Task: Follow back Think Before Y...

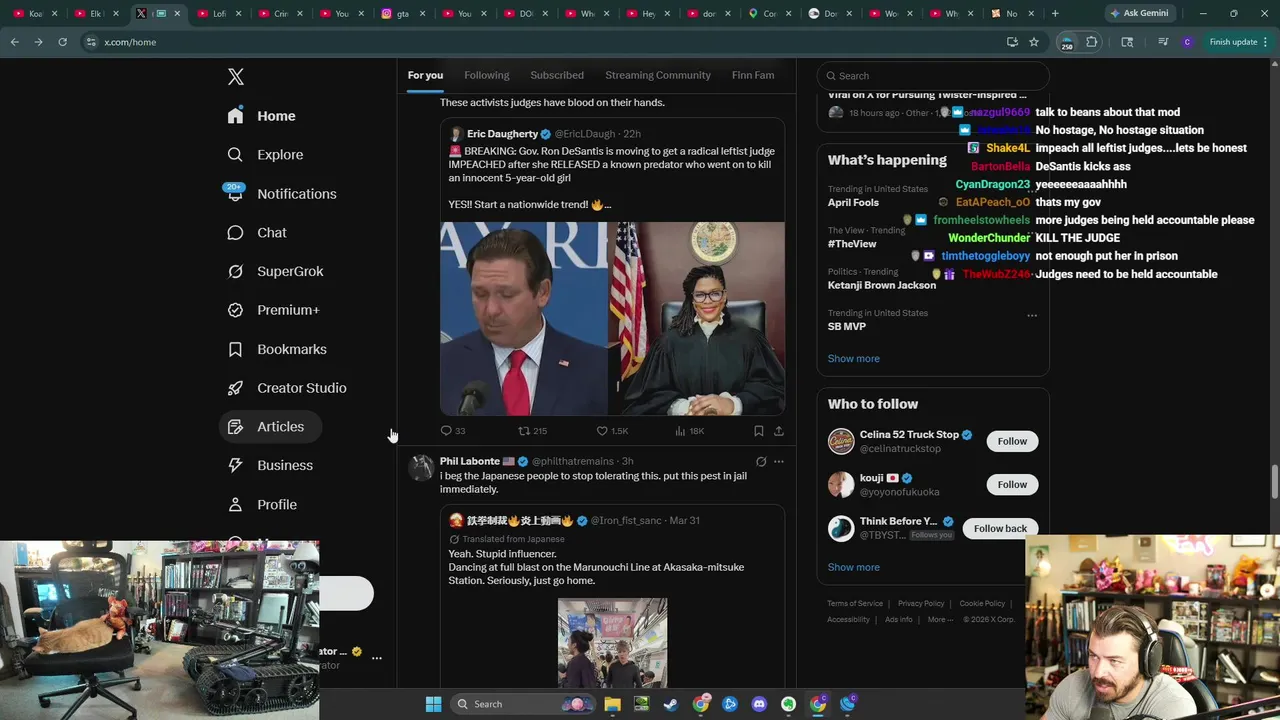Action: pos(1000,528)
